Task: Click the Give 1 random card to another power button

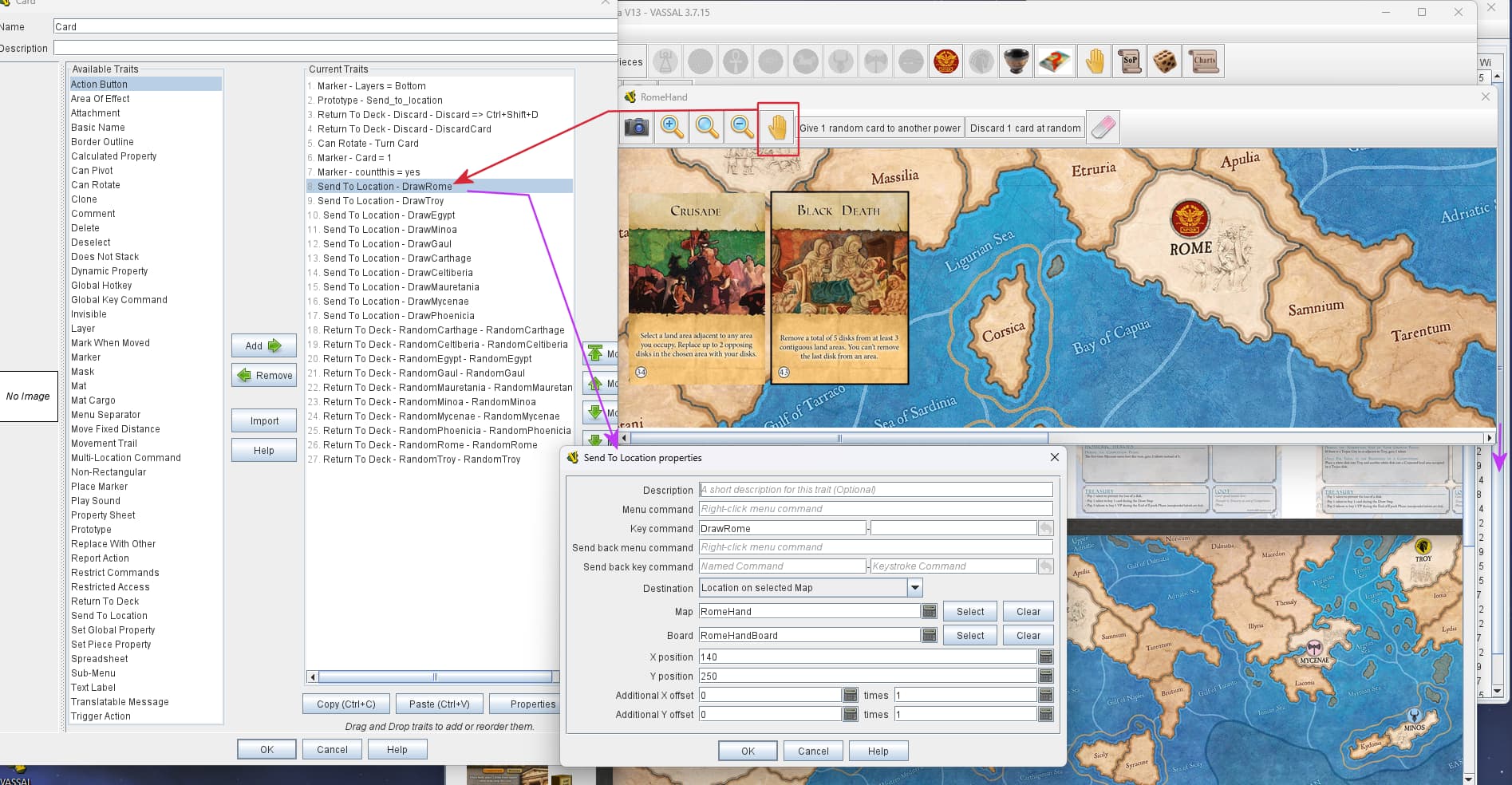Action: pyautogui.click(x=880, y=128)
